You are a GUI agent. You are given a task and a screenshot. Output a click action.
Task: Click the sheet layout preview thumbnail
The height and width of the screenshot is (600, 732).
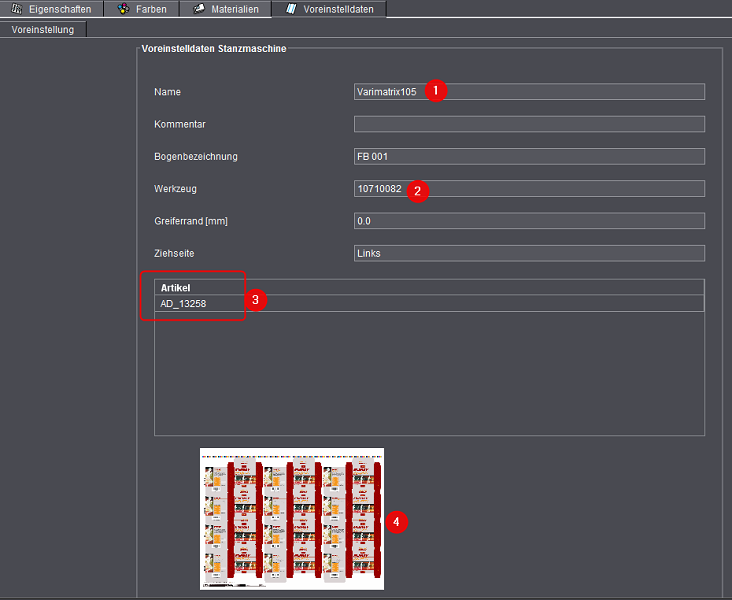[292, 519]
